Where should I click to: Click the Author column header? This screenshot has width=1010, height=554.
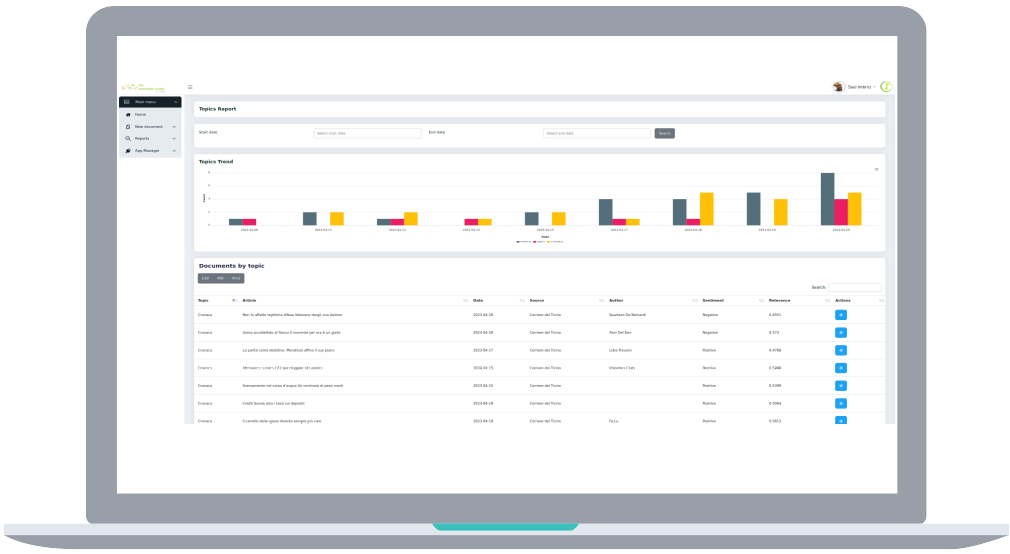(616, 301)
